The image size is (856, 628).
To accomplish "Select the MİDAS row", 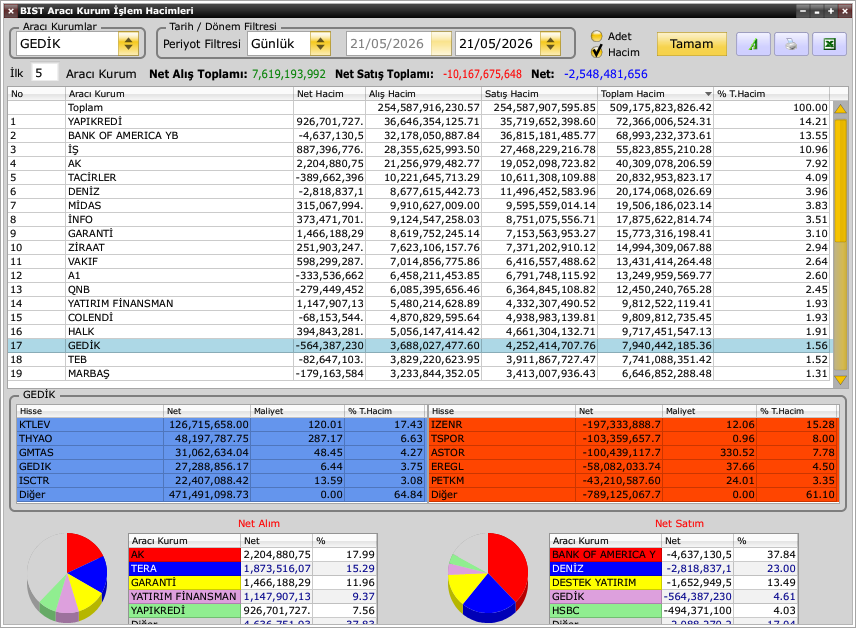I will 419,205.
